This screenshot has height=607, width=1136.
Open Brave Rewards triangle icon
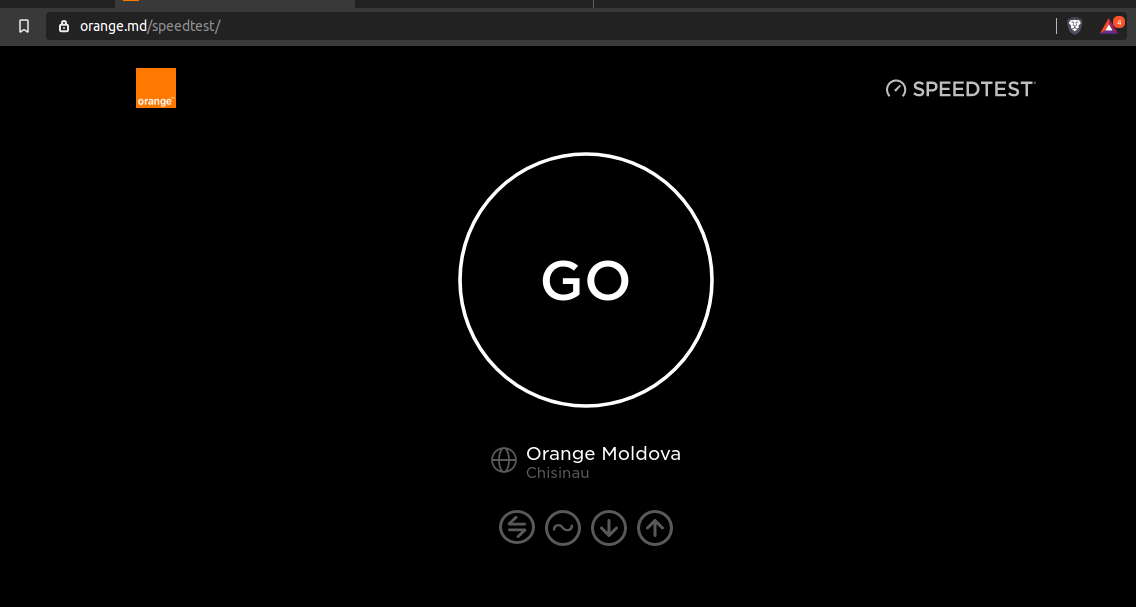[x=1108, y=27]
